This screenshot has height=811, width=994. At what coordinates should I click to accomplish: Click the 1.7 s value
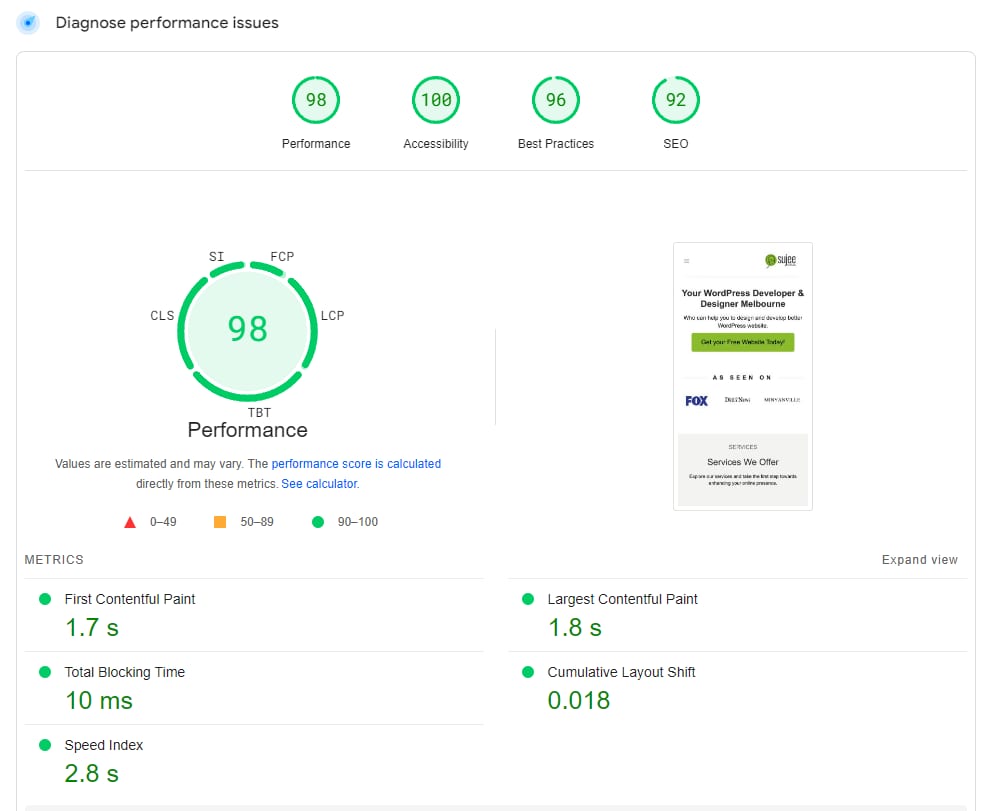click(92, 628)
